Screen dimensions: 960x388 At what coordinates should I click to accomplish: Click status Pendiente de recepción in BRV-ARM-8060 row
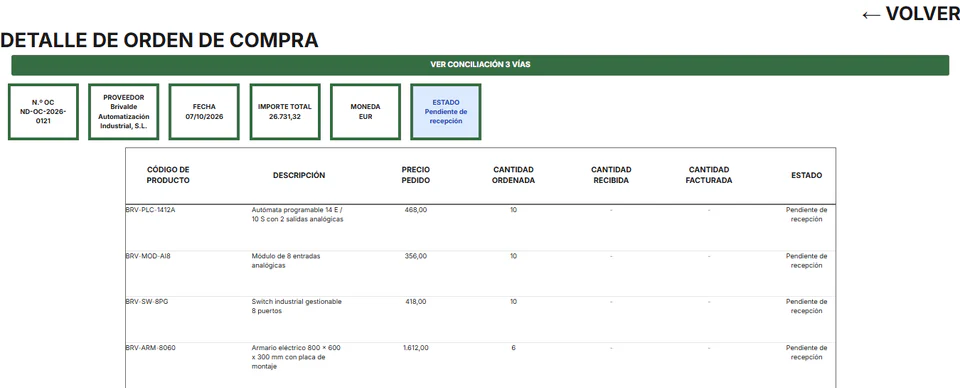[806, 352]
